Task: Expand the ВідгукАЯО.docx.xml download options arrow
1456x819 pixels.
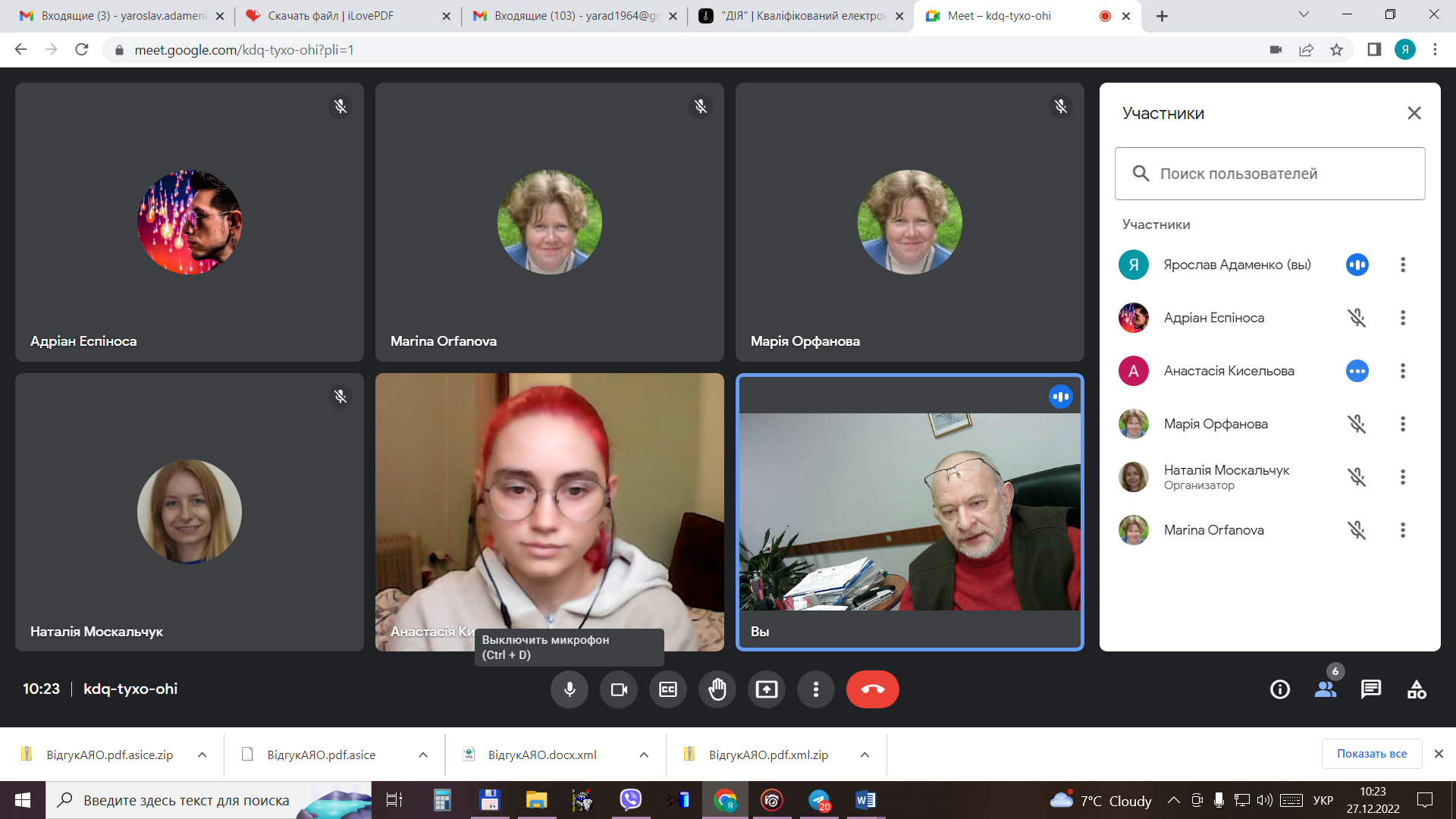Action: [x=643, y=755]
